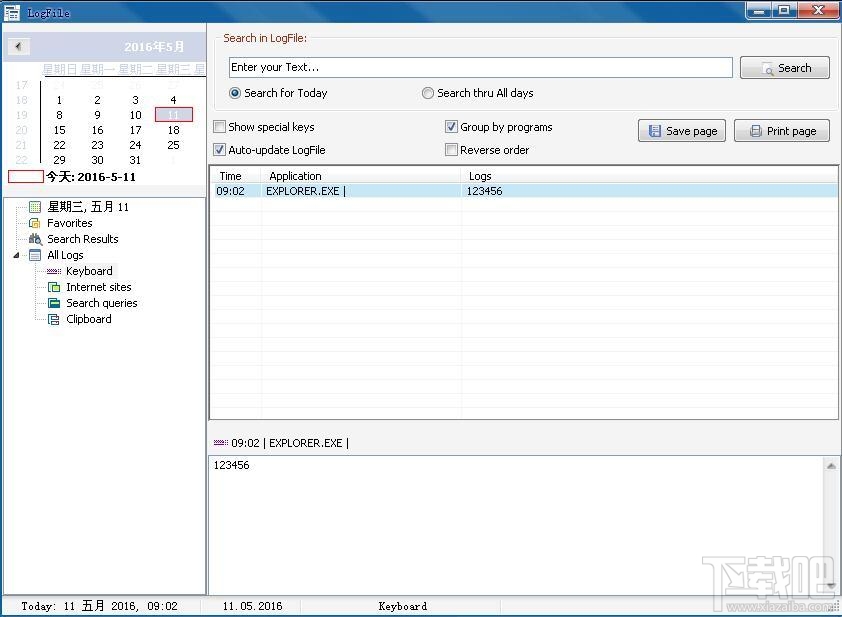Viewport: 842px width, 617px height.
Task: Open the Internet sites log icon
Action: (x=54, y=287)
